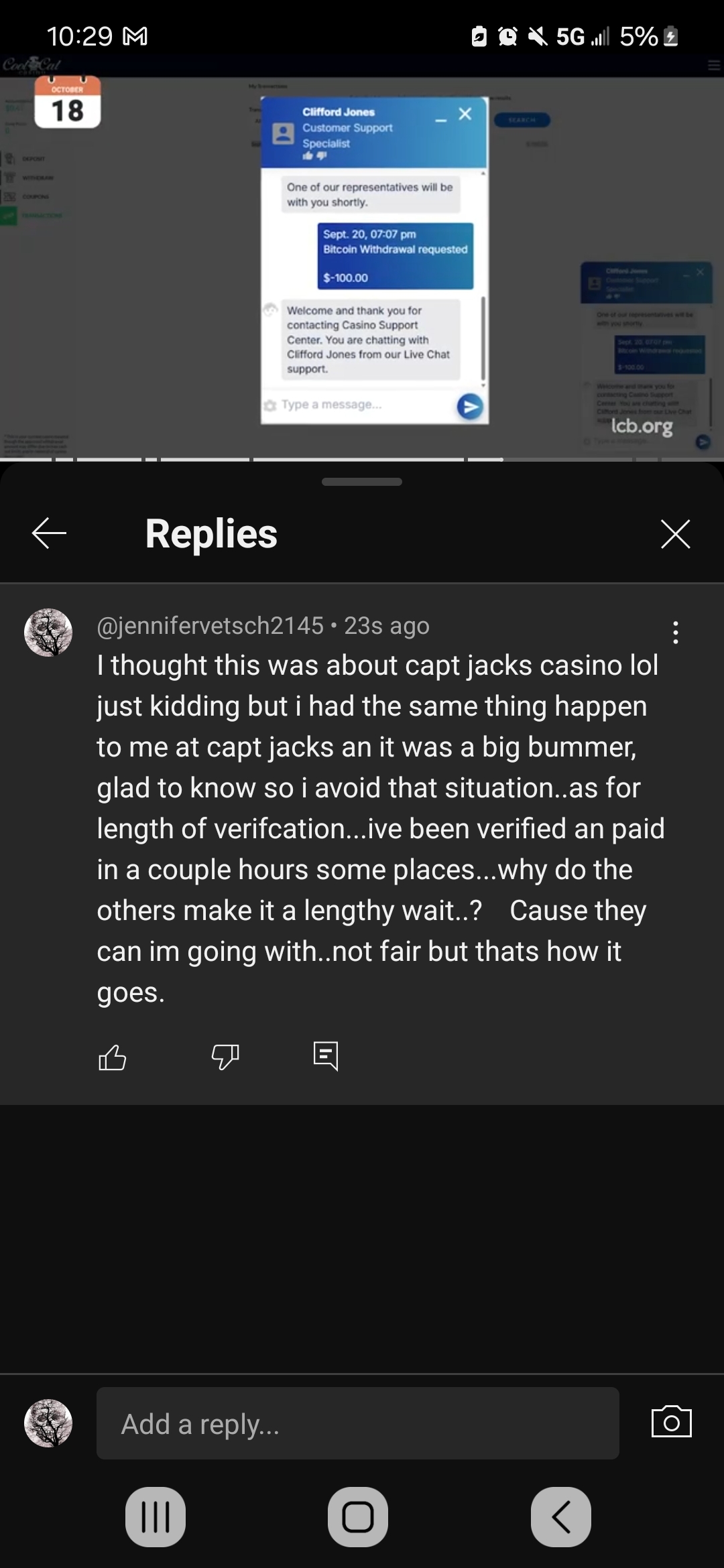The image size is (724, 1568).
Task: Tap the comment text body
Action: click(x=380, y=828)
